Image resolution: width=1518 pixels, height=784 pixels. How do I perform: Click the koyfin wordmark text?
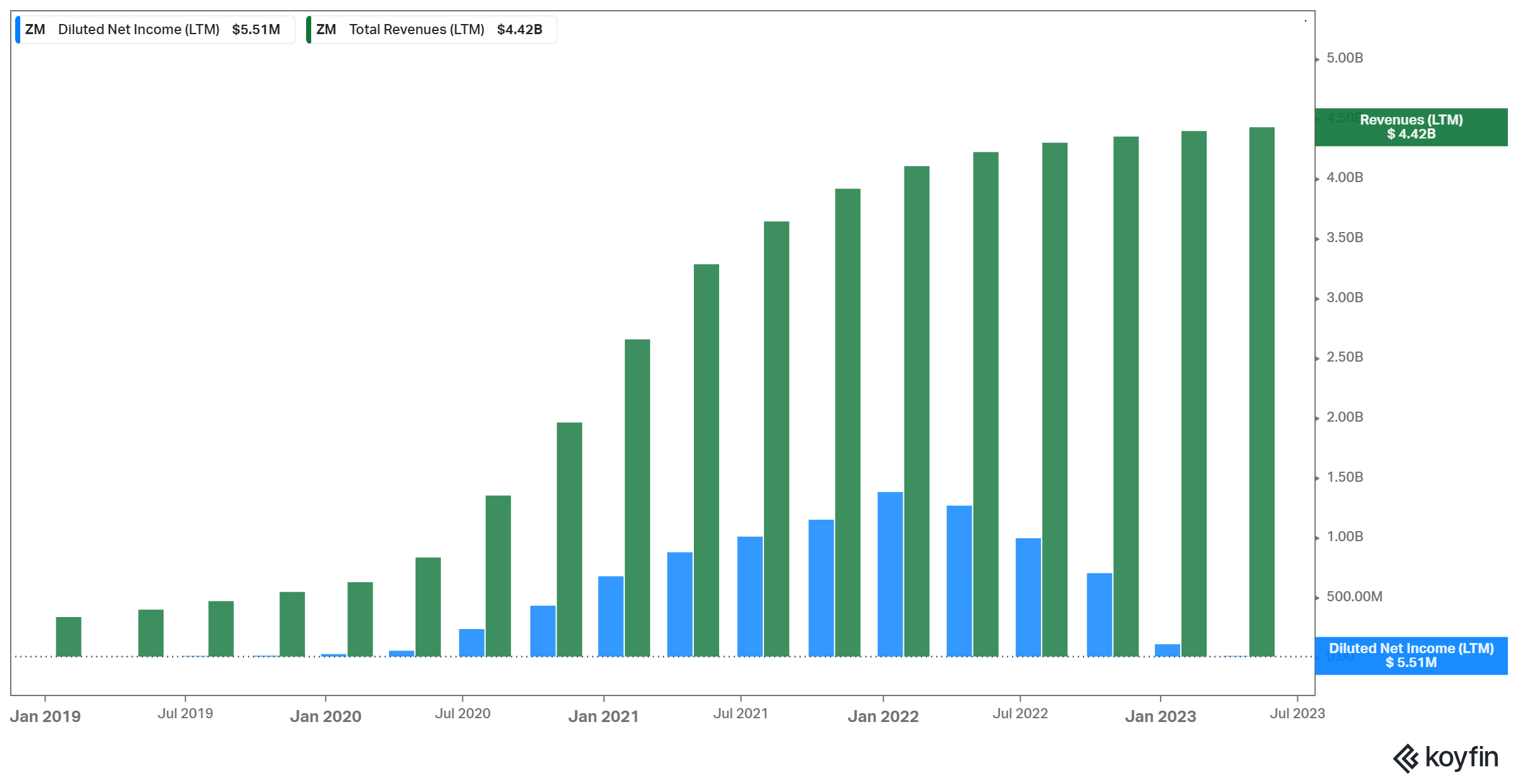[1461, 757]
